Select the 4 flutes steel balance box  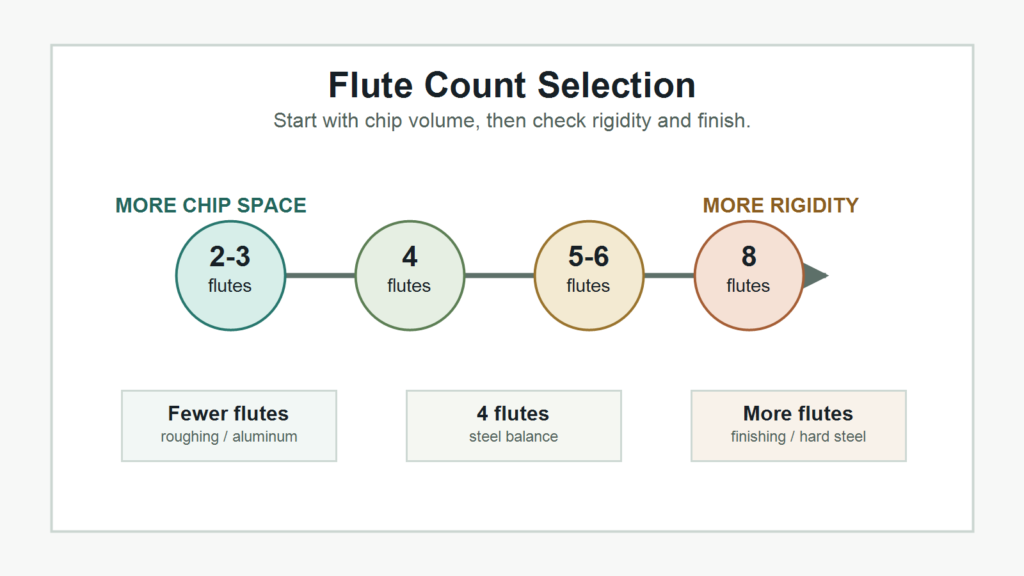(514, 426)
